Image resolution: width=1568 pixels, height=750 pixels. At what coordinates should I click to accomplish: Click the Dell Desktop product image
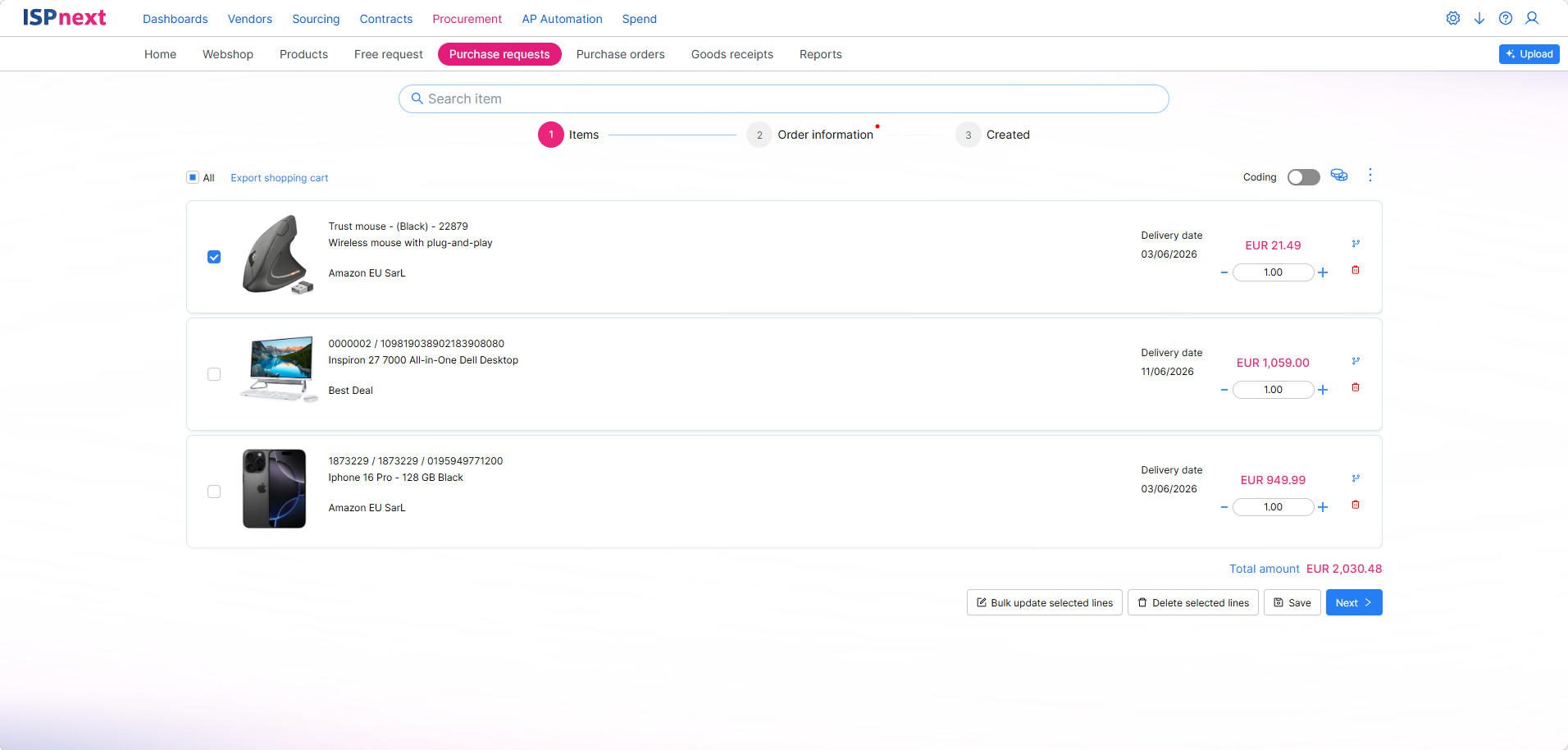278,368
